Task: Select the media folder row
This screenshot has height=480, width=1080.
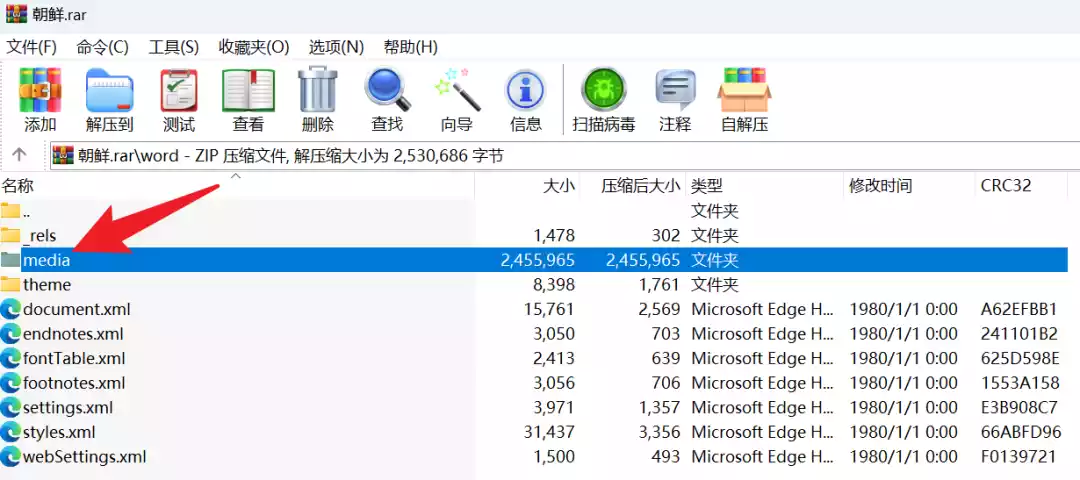Action: click(47, 260)
